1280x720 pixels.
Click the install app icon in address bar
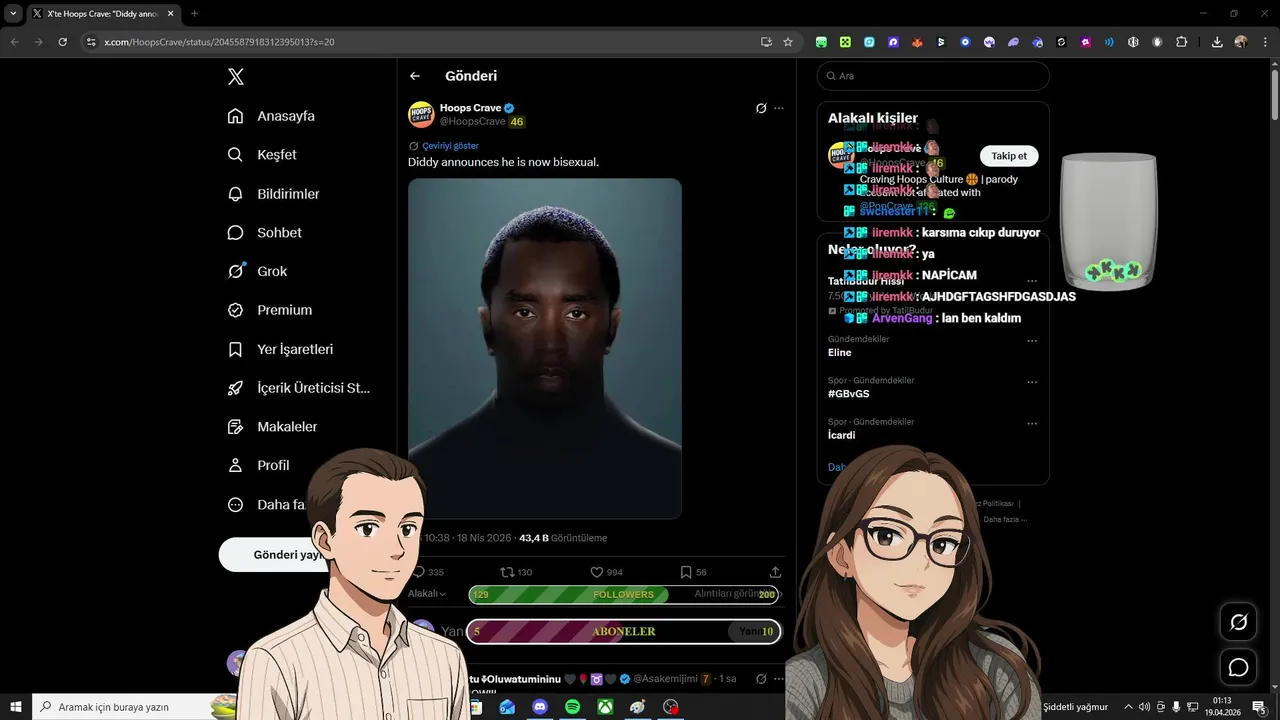[x=766, y=42]
